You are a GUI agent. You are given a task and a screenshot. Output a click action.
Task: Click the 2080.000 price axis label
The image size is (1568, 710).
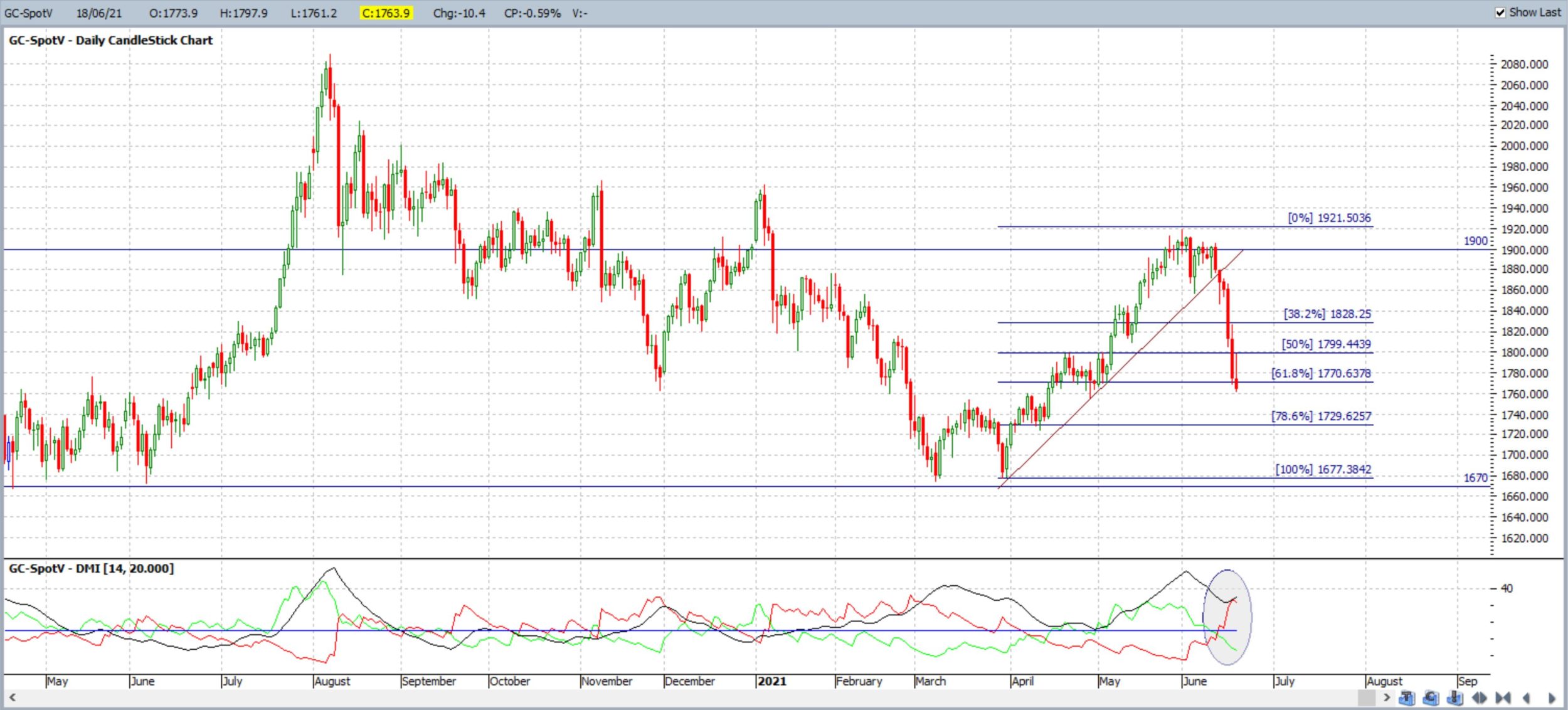click(x=1524, y=65)
